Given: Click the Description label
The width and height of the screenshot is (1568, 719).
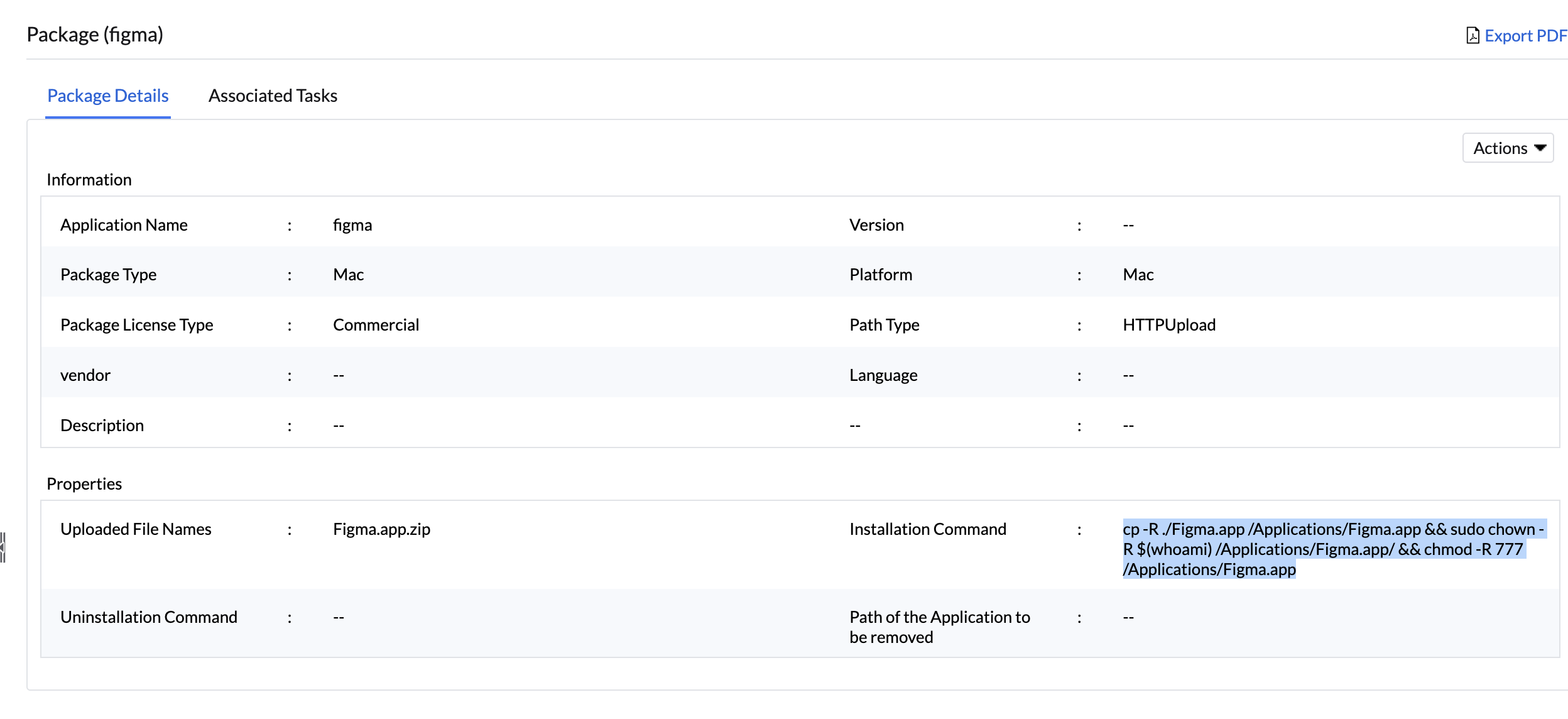Looking at the screenshot, I should [102, 425].
